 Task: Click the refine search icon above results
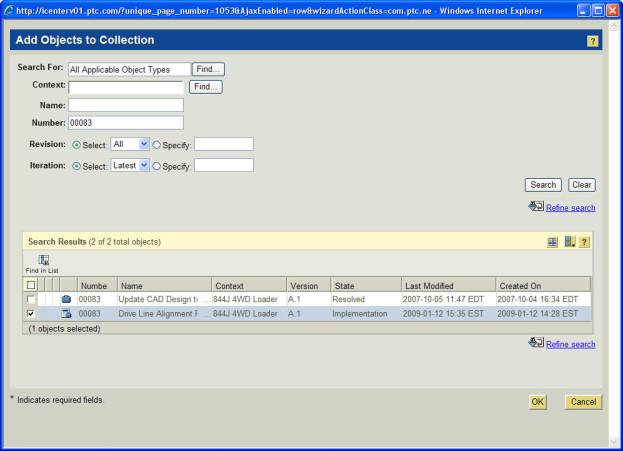click(536, 207)
